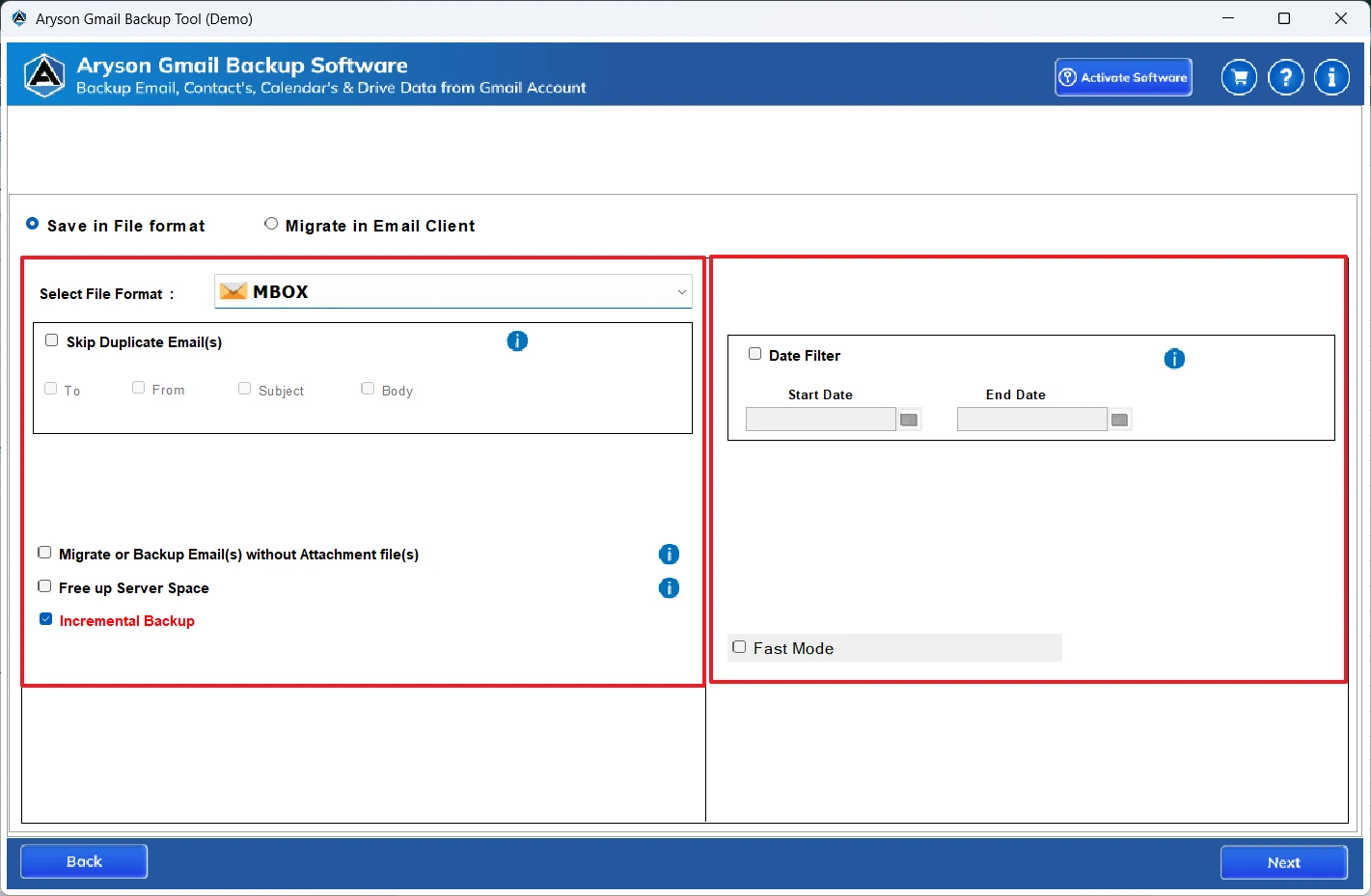This screenshot has height=896, width=1371.
Task: Show info for Date Filter
Action: [x=1174, y=359]
